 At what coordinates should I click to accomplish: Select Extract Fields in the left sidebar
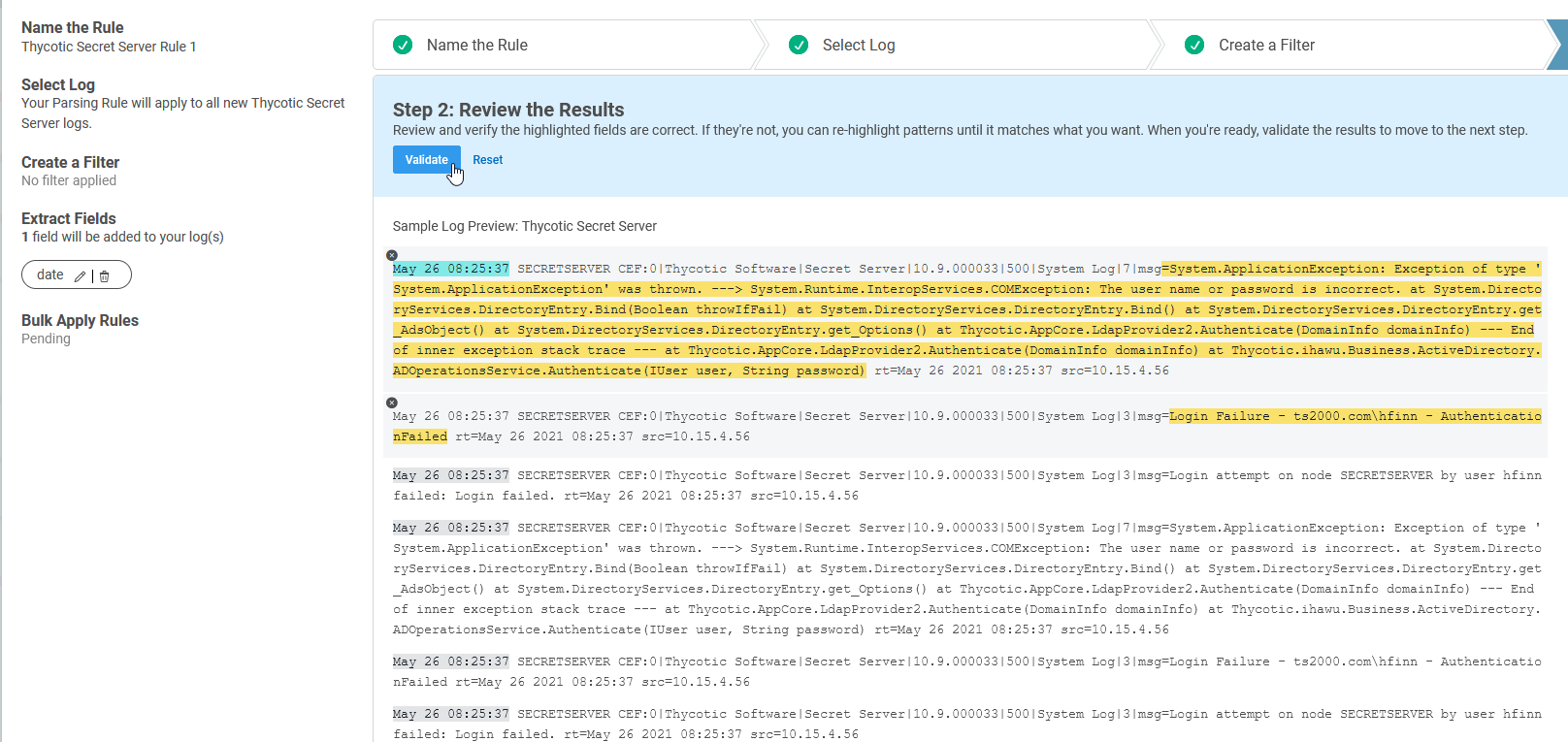[69, 218]
